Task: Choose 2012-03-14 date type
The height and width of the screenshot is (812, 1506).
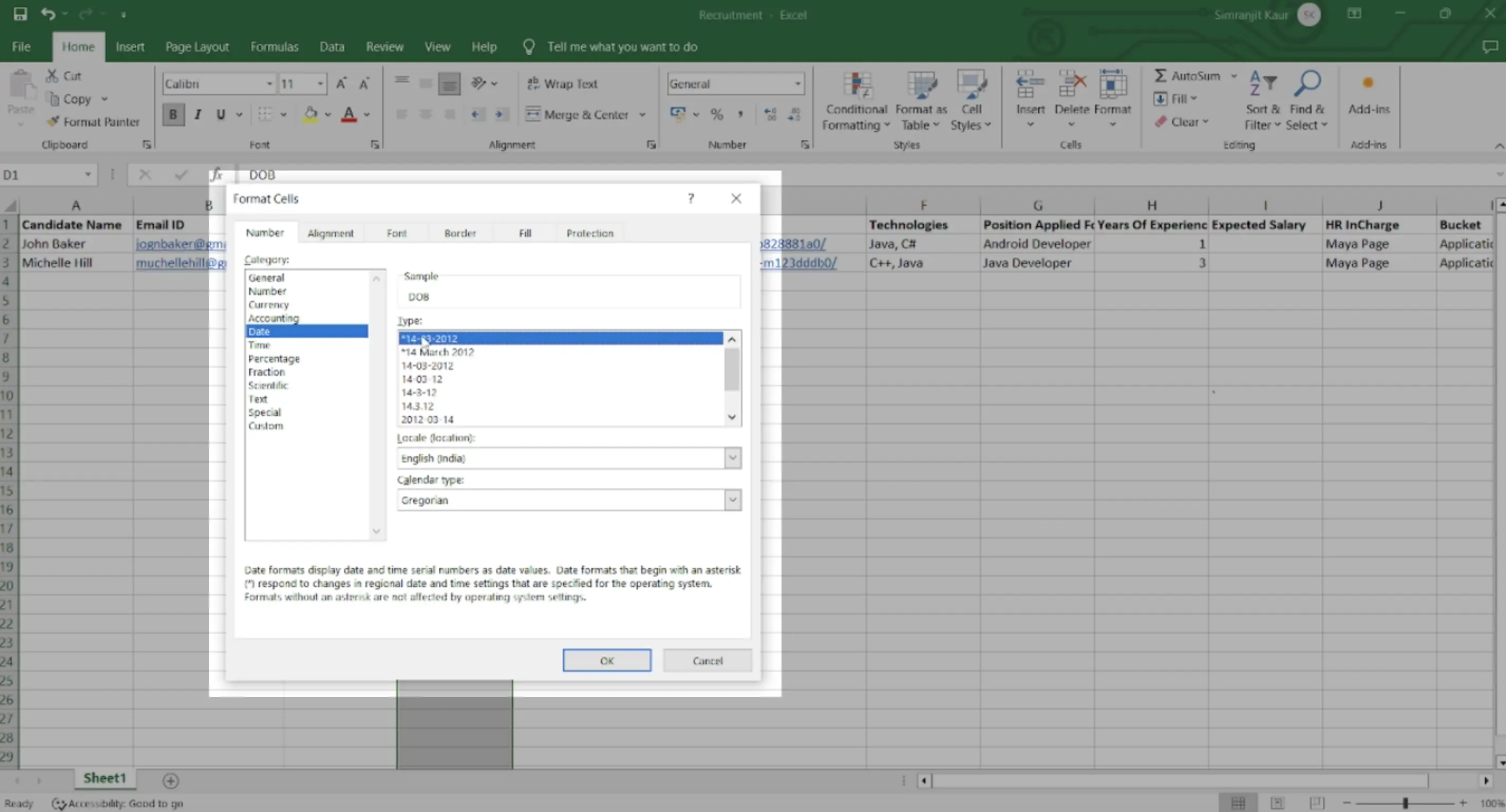Action: click(x=427, y=419)
